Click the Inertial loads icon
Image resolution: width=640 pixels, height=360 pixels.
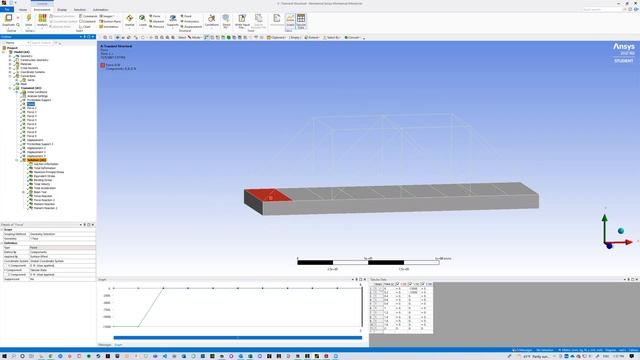point(129,18)
